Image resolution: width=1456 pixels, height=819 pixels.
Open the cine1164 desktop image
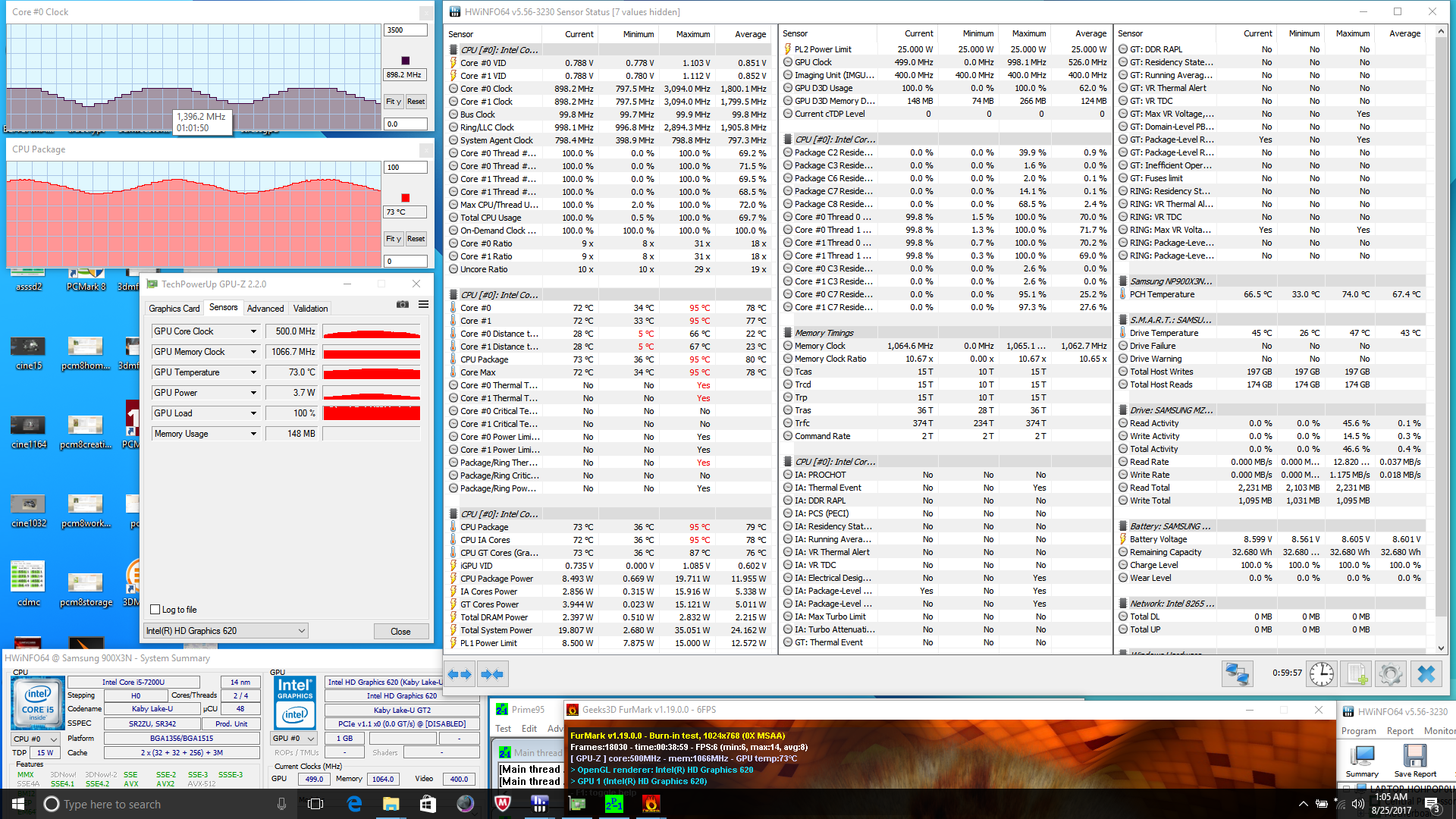click(29, 431)
